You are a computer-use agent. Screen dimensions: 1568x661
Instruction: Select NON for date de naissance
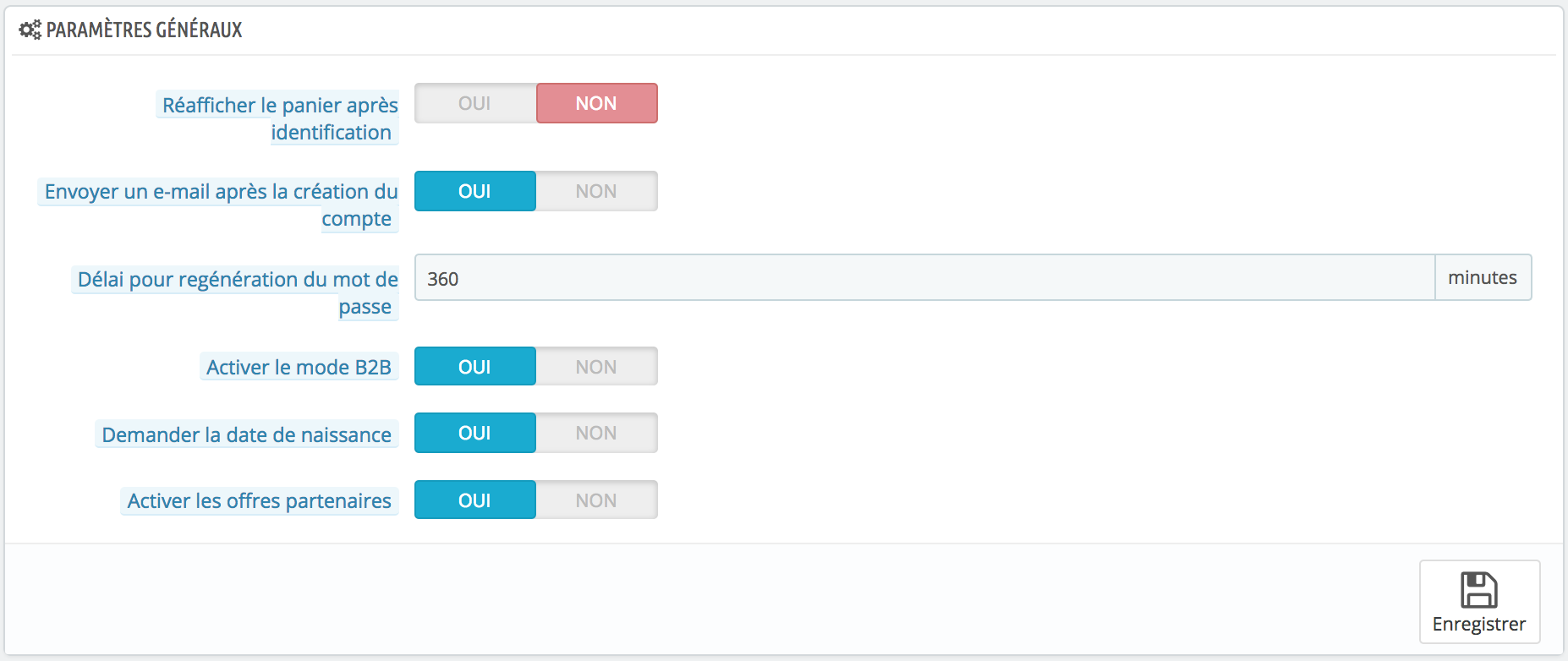[x=597, y=433]
